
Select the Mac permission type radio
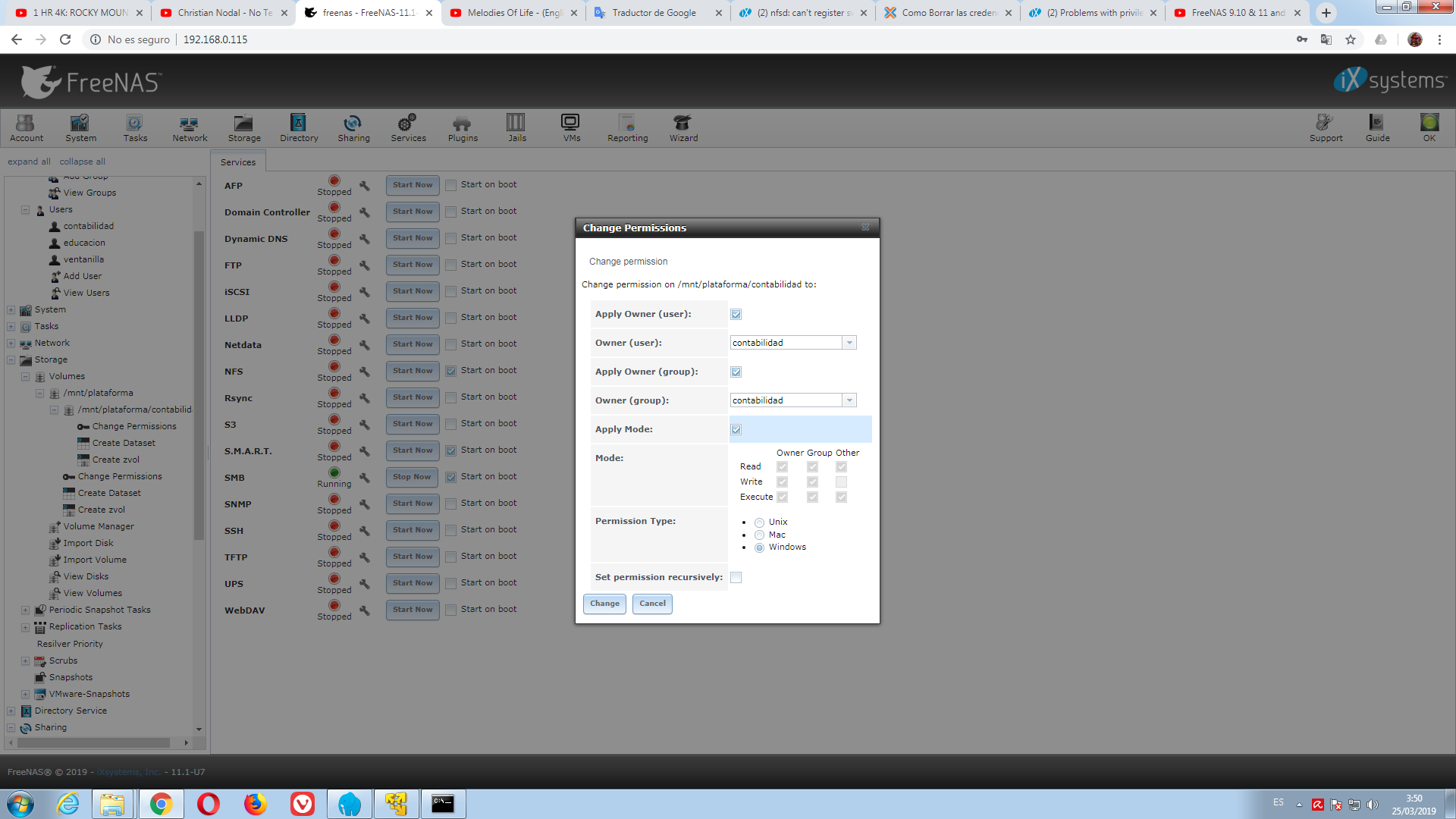click(x=759, y=535)
